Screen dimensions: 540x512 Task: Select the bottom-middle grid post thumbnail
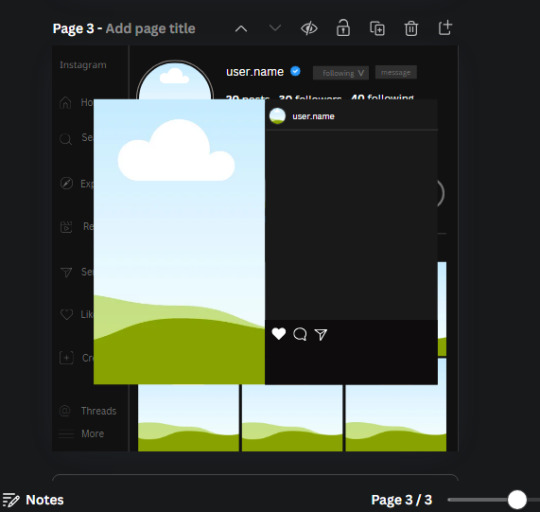pyautogui.click(x=292, y=418)
